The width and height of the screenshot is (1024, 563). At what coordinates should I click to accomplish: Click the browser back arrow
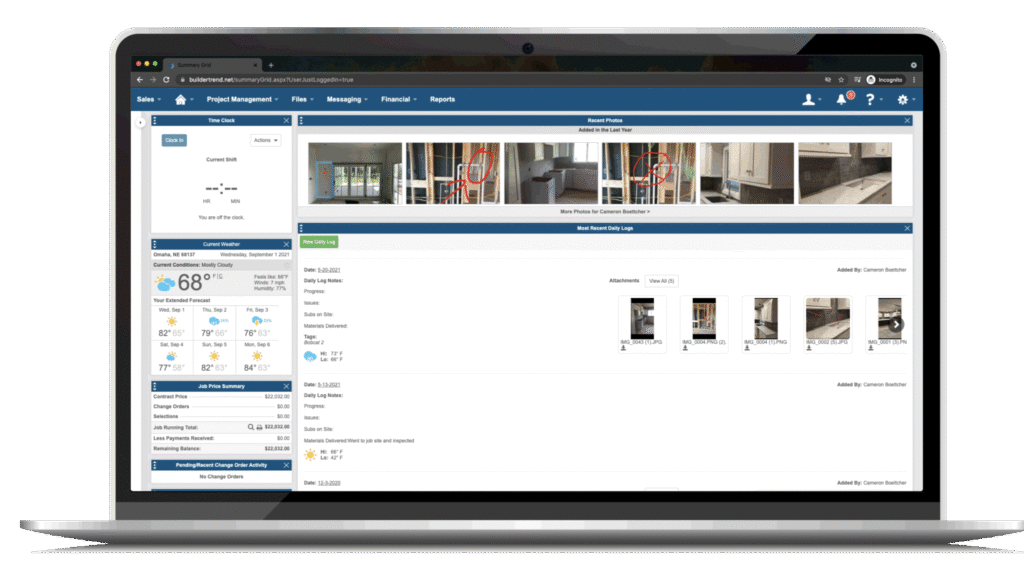tap(140, 80)
